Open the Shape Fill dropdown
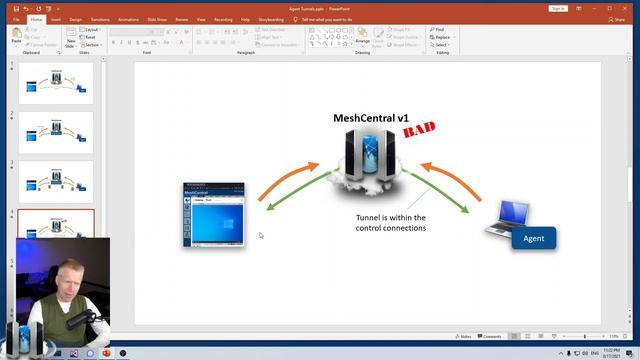This screenshot has height=360, width=640. click(x=400, y=30)
